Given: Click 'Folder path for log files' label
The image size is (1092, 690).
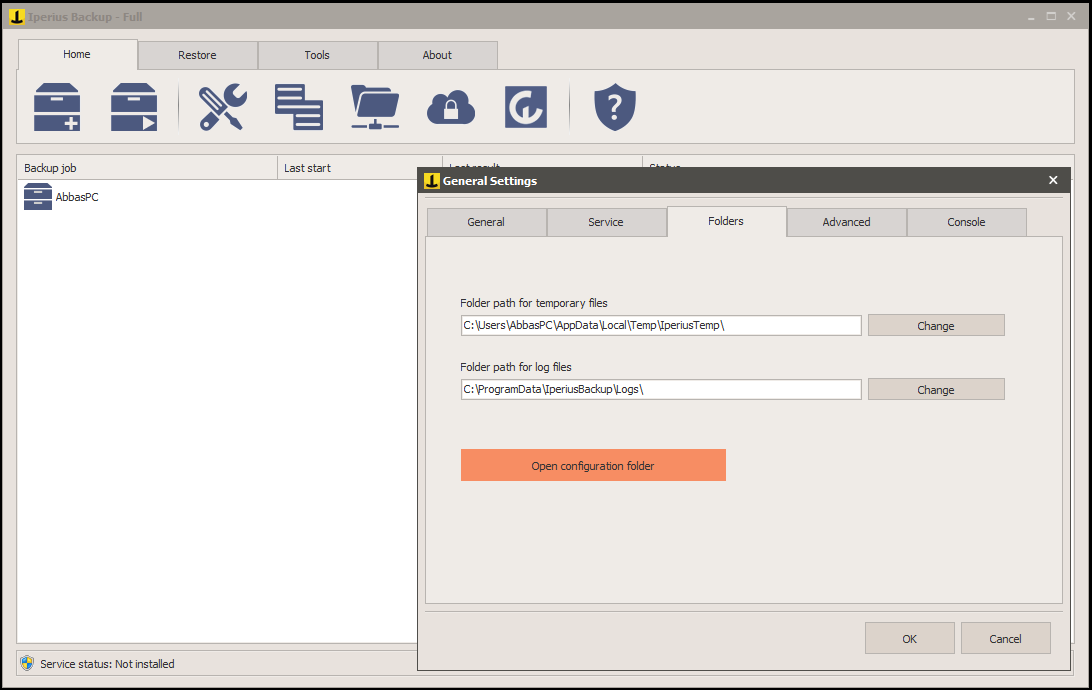Looking at the screenshot, I should [515, 367].
